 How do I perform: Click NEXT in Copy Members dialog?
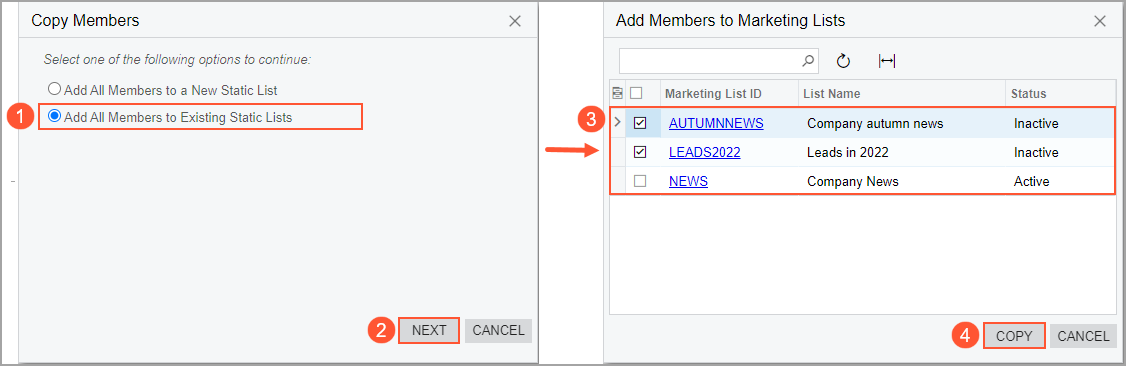(x=429, y=330)
